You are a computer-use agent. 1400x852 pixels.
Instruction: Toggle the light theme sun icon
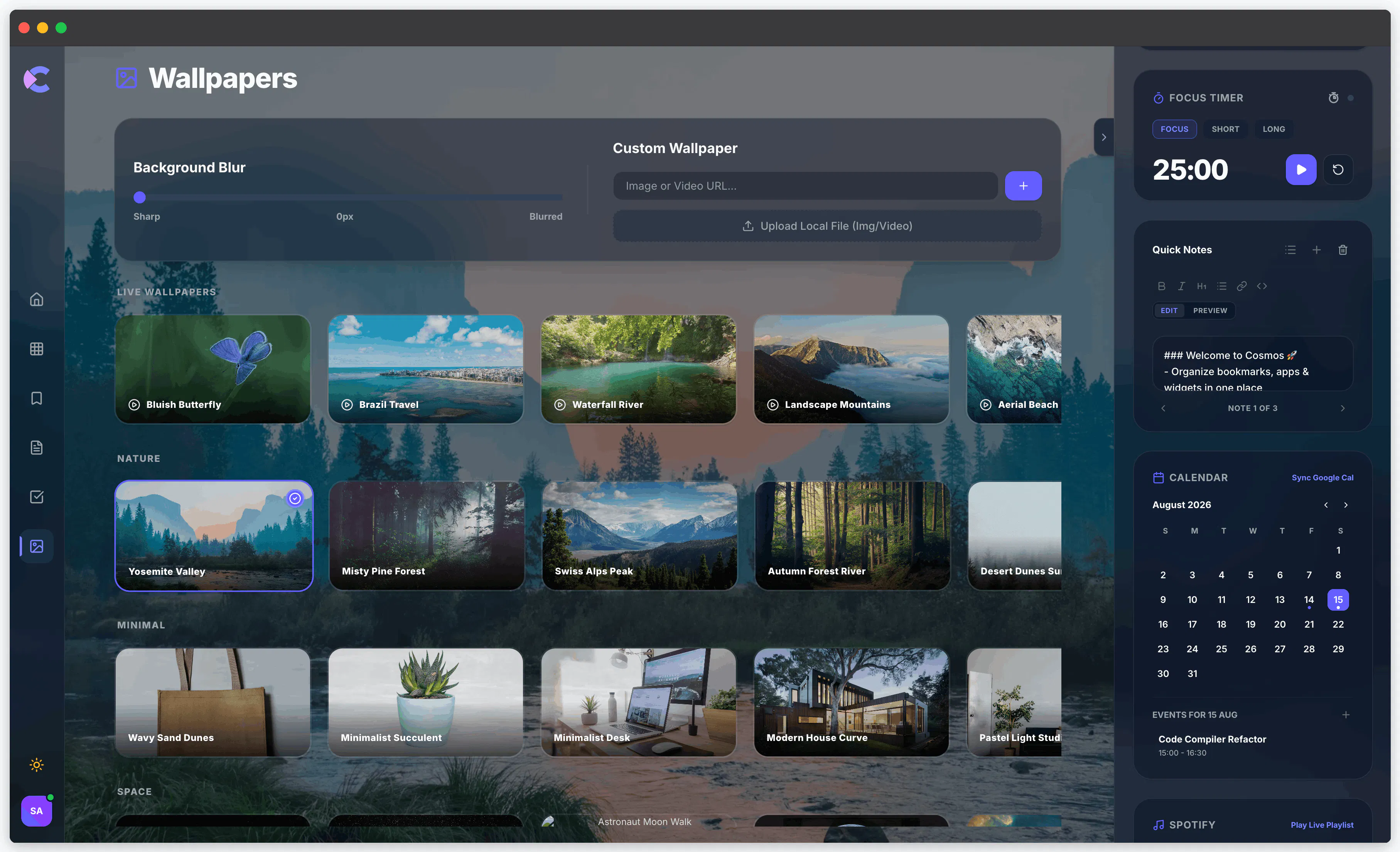36,765
